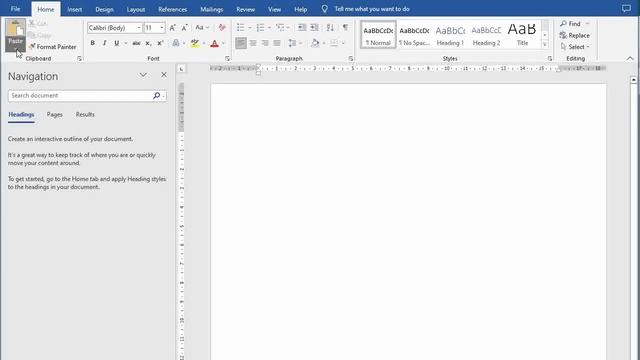Click Shading paint bucket icon

[315, 43]
